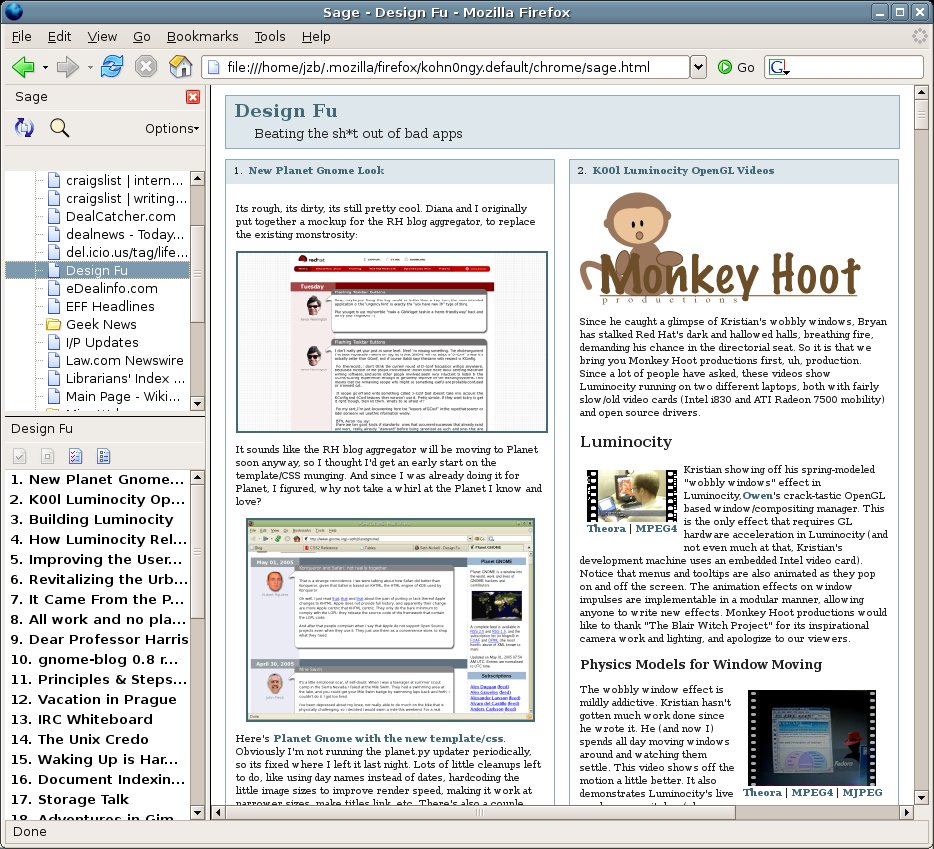The height and width of the screenshot is (849, 934).
Task: Open the Geek News folder
Action: (101, 324)
